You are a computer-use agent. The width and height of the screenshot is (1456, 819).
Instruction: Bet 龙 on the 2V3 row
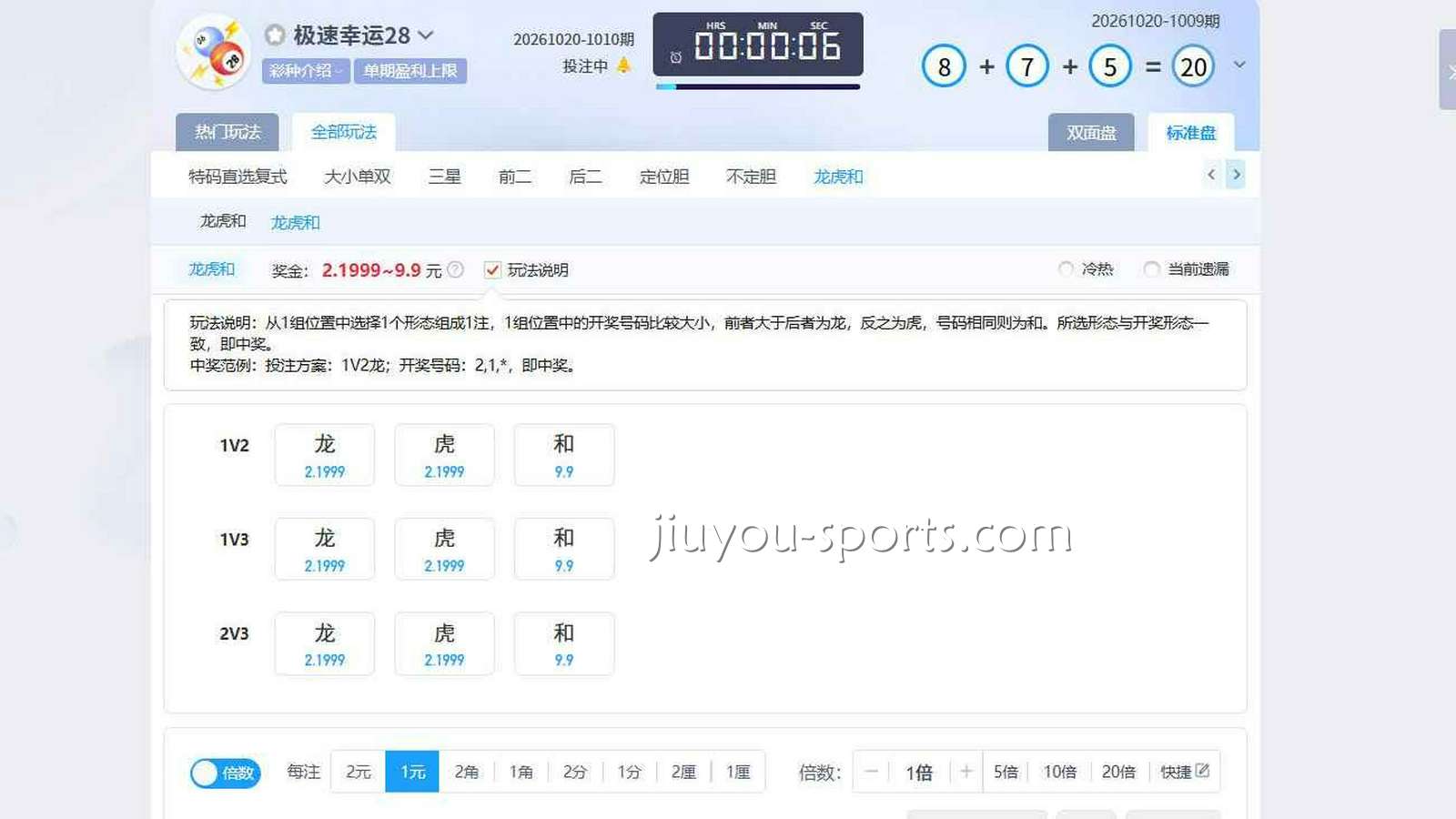(x=325, y=643)
